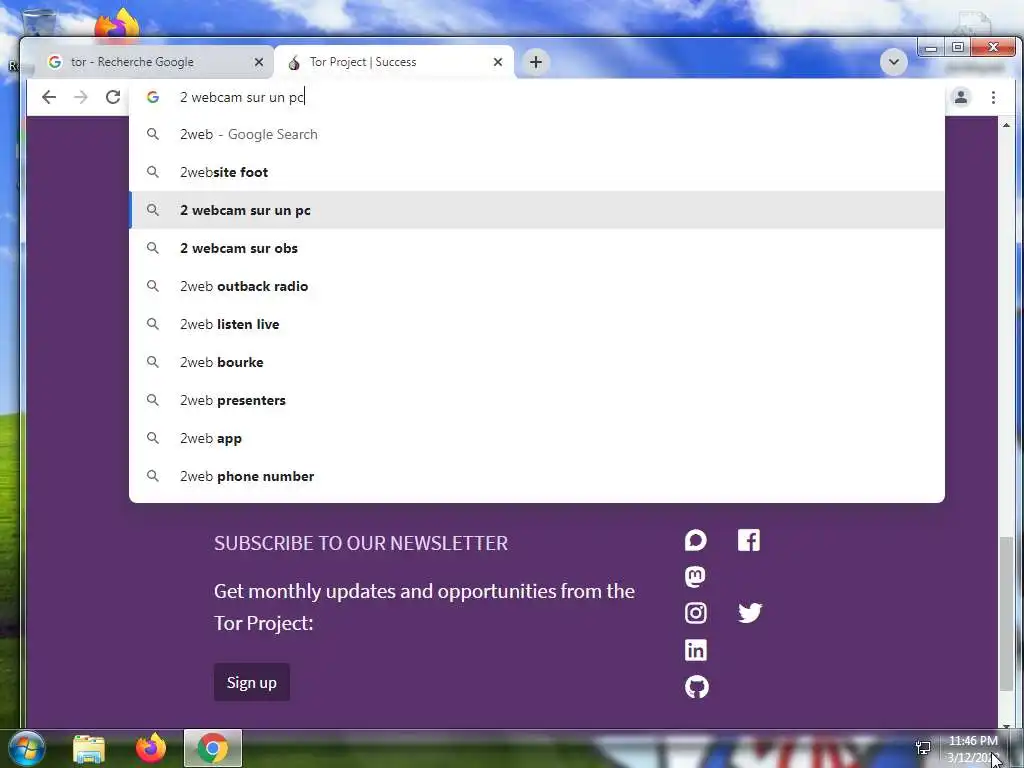Screen dimensions: 1024x768
Task: Click search icon beside '2web app'
Action: (x=153, y=438)
